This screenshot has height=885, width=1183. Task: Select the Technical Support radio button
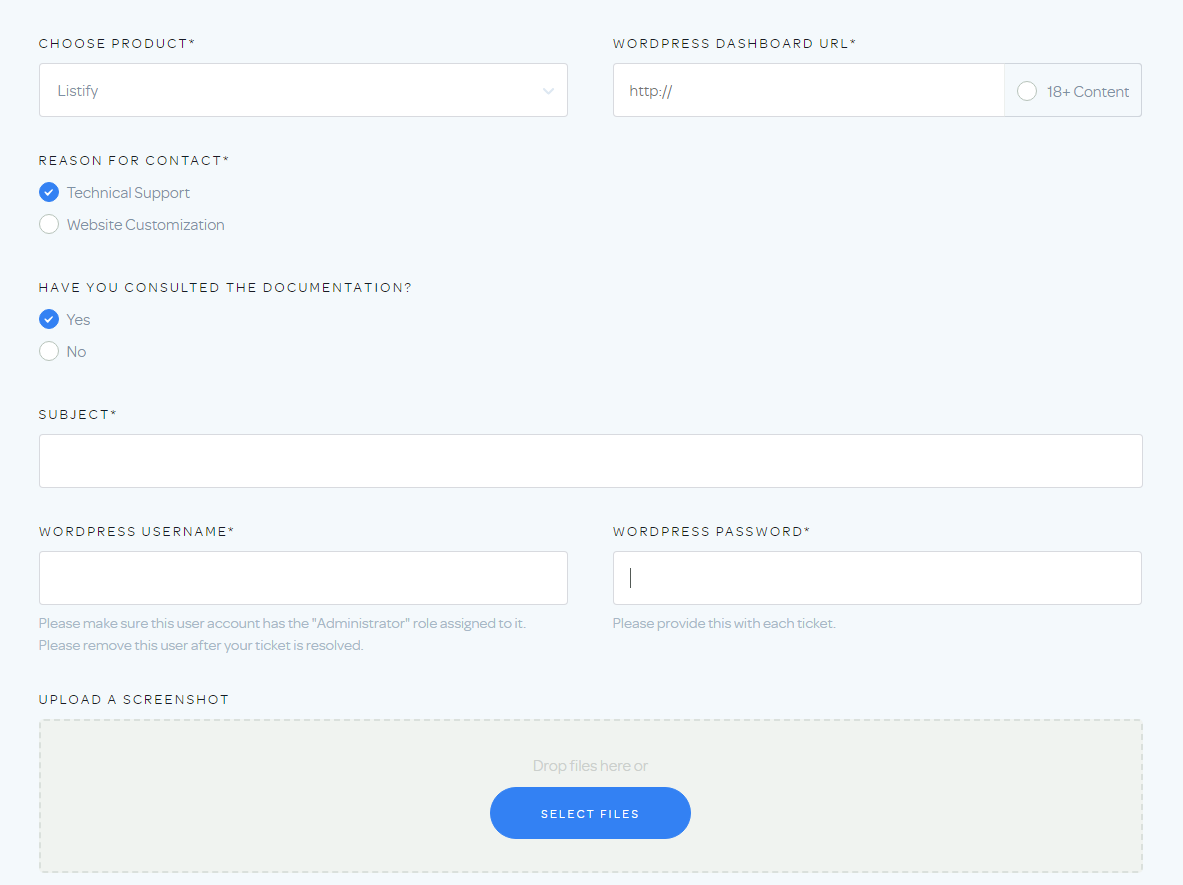49,193
